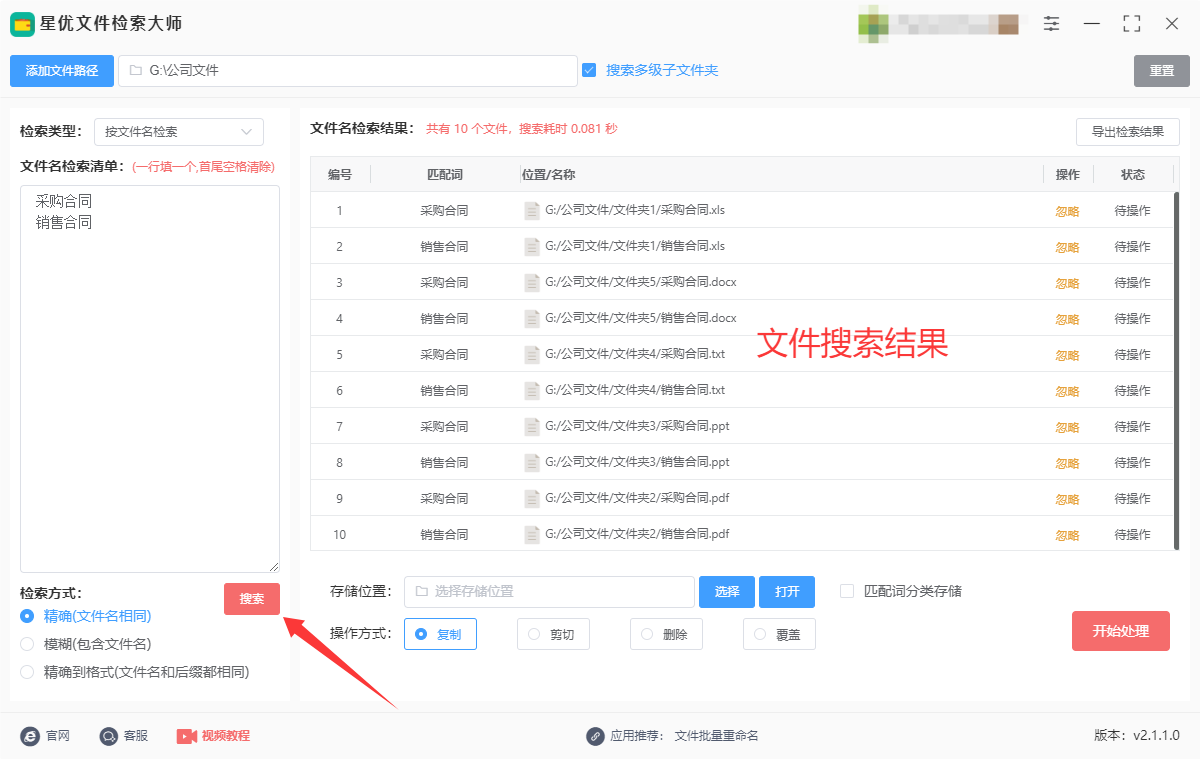Image resolution: width=1200 pixels, height=760 pixels.
Task: Click the fullscreen icon in the title bar
Action: pyautogui.click(x=1132, y=23)
